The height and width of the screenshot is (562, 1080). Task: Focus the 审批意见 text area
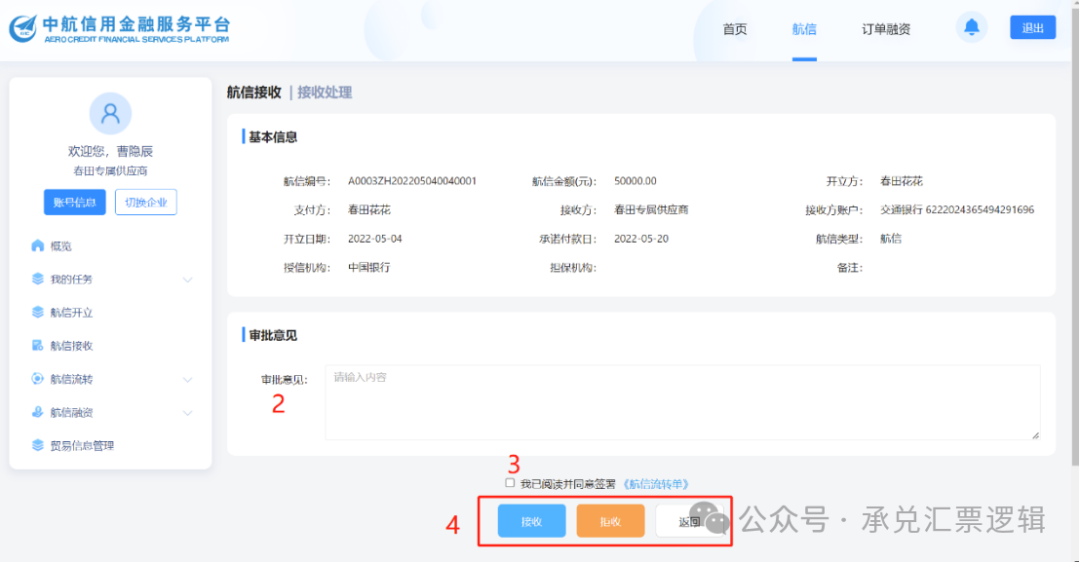(683, 402)
